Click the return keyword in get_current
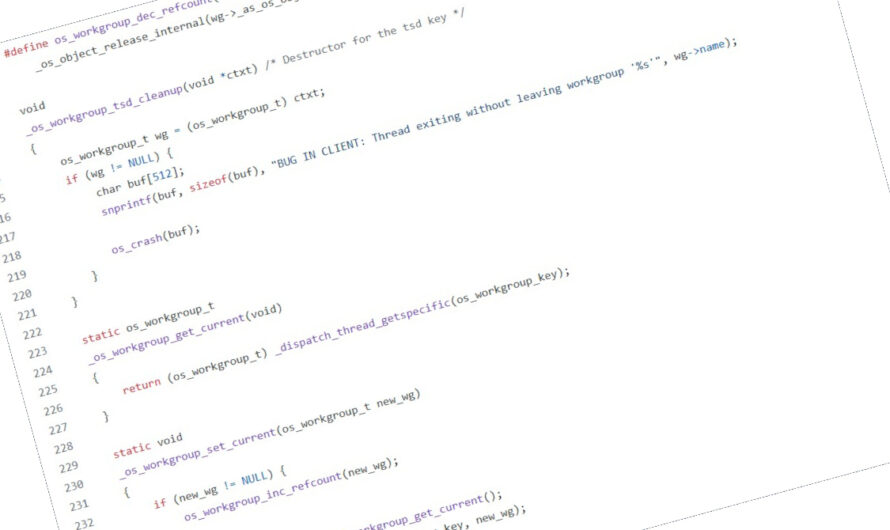Viewport: 890px width, 530px height. click(142, 383)
